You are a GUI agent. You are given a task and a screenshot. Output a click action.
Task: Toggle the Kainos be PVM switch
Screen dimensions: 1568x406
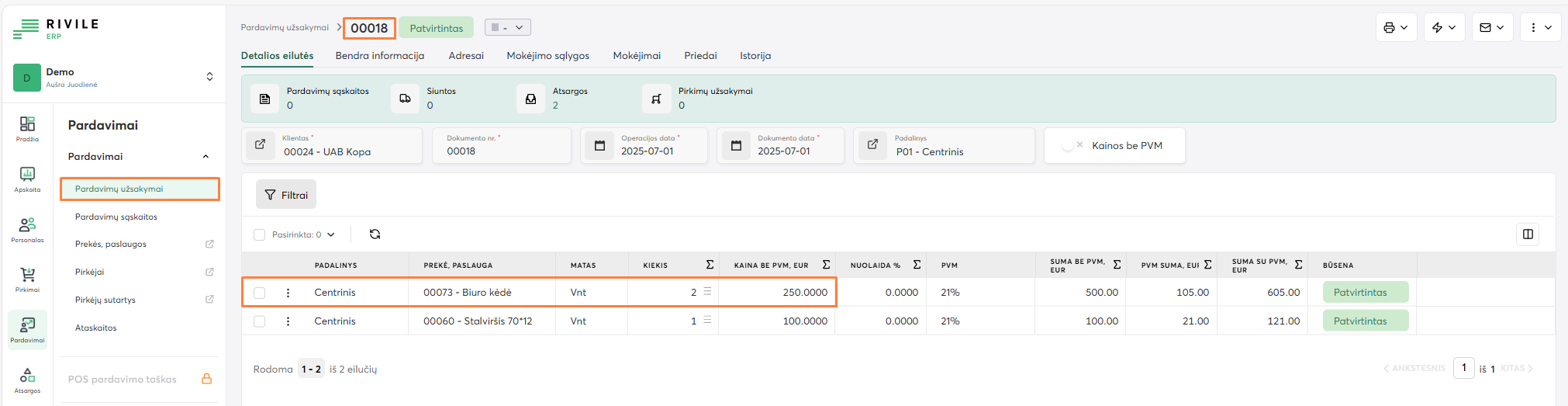click(1072, 146)
